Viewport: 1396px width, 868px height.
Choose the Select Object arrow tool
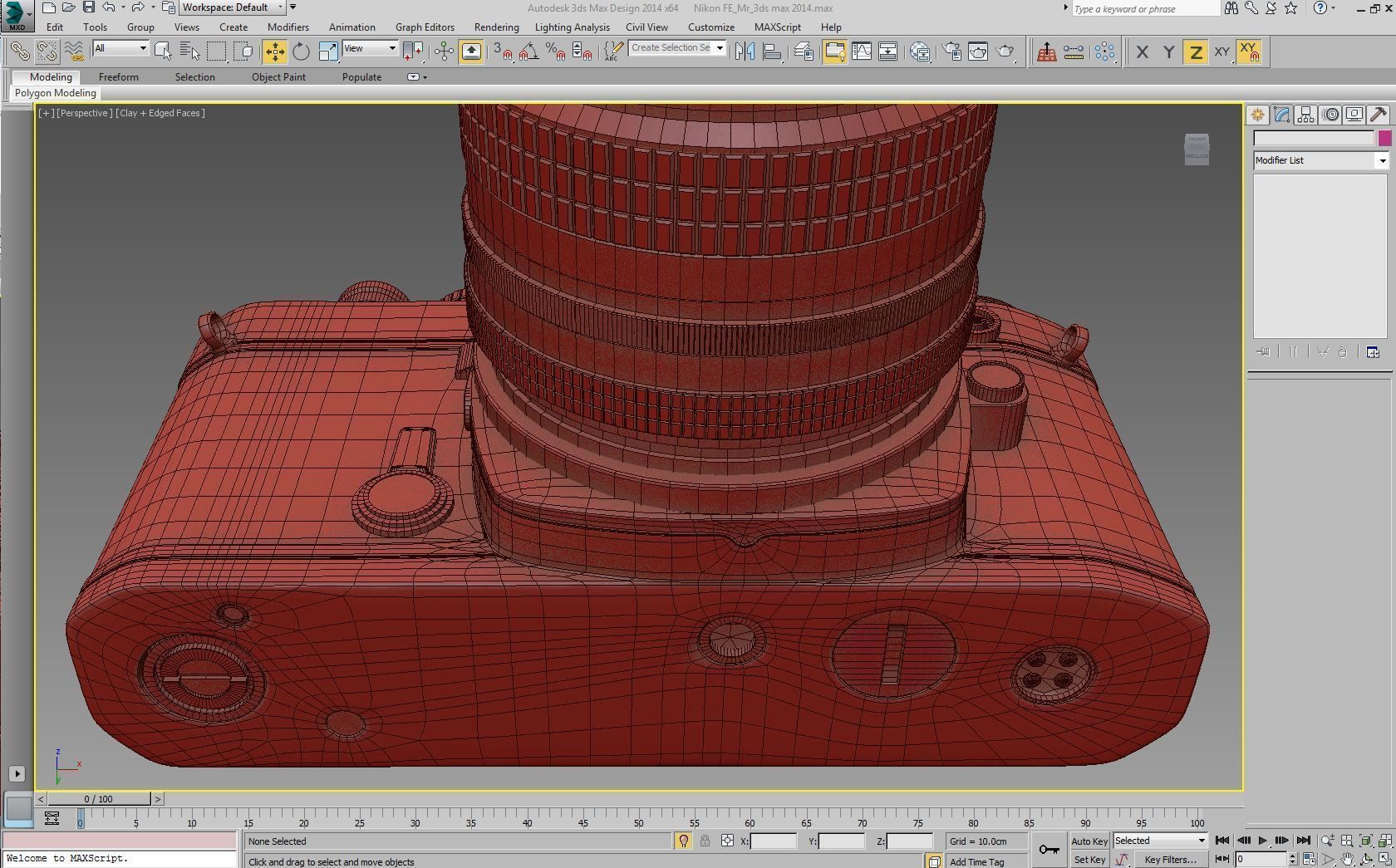point(163,51)
